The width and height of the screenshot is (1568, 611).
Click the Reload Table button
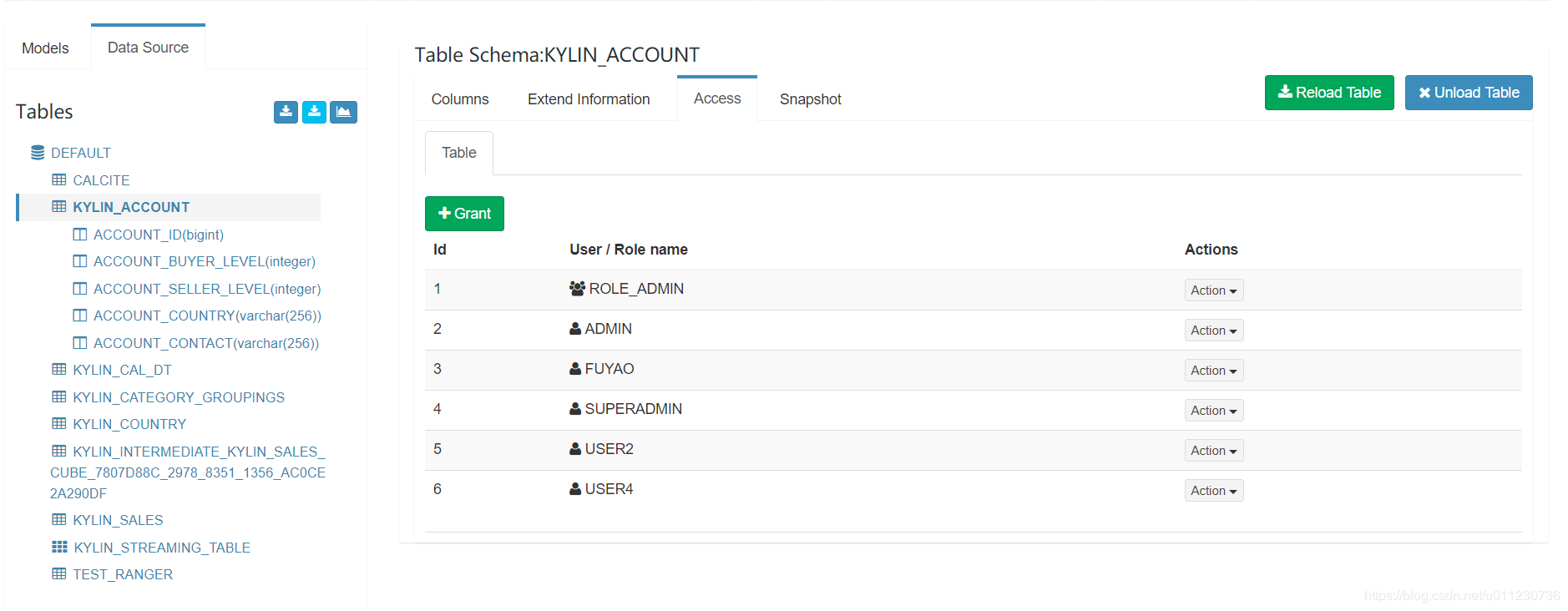point(1329,93)
